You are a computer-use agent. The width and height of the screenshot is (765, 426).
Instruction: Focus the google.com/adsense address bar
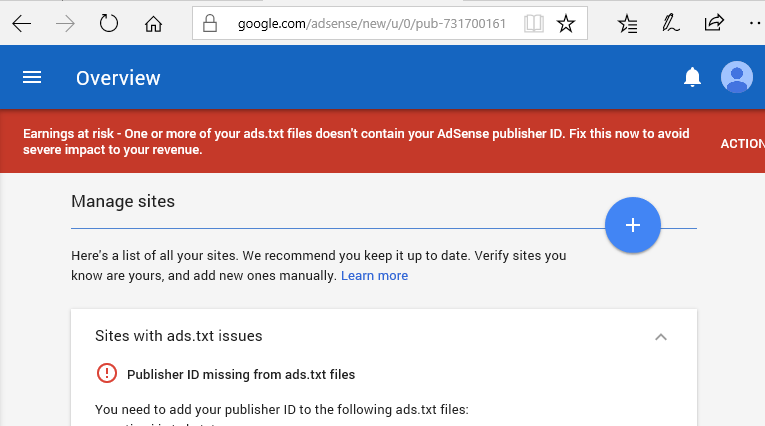coord(370,24)
